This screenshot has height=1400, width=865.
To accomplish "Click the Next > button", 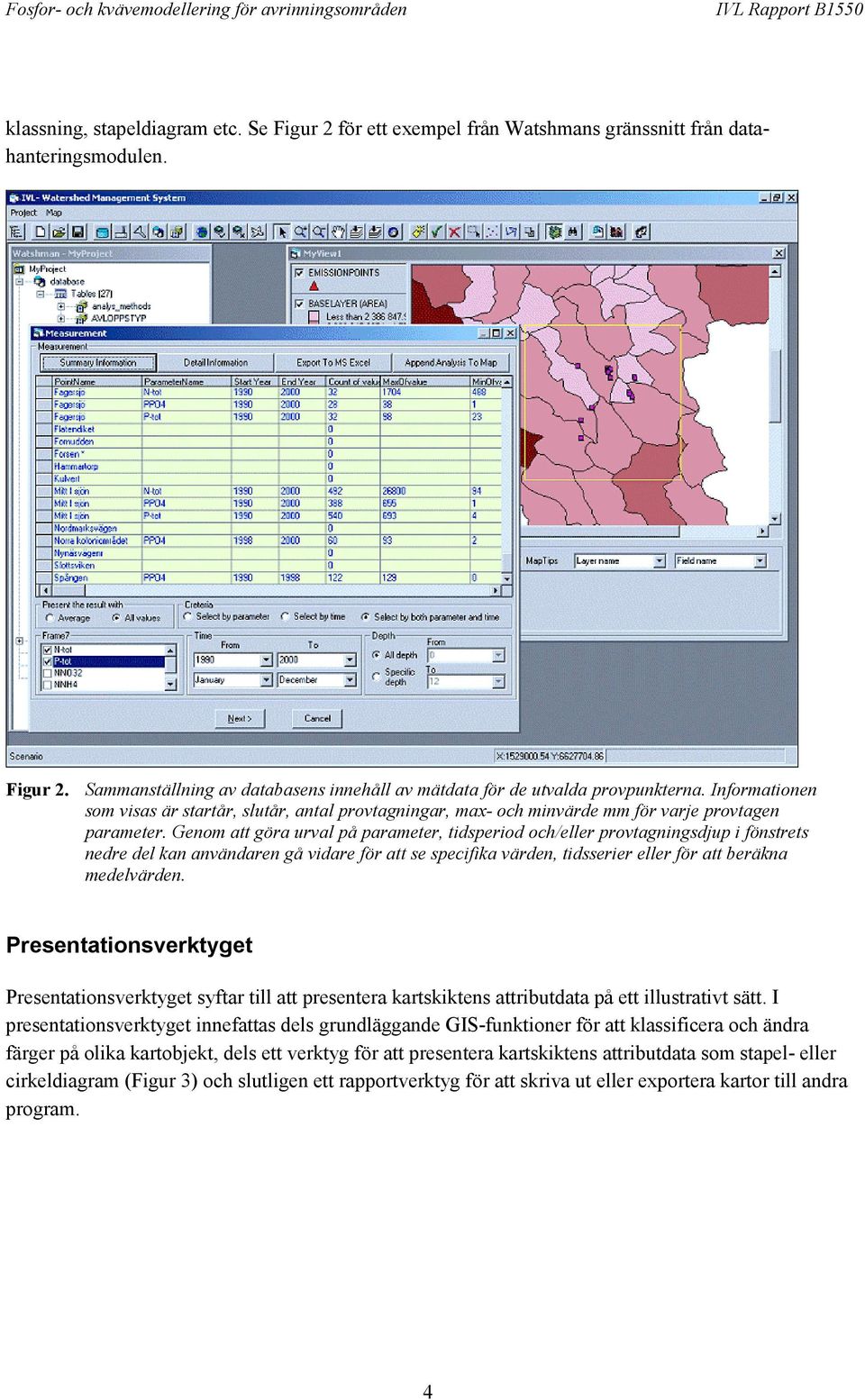I will coord(240,718).
